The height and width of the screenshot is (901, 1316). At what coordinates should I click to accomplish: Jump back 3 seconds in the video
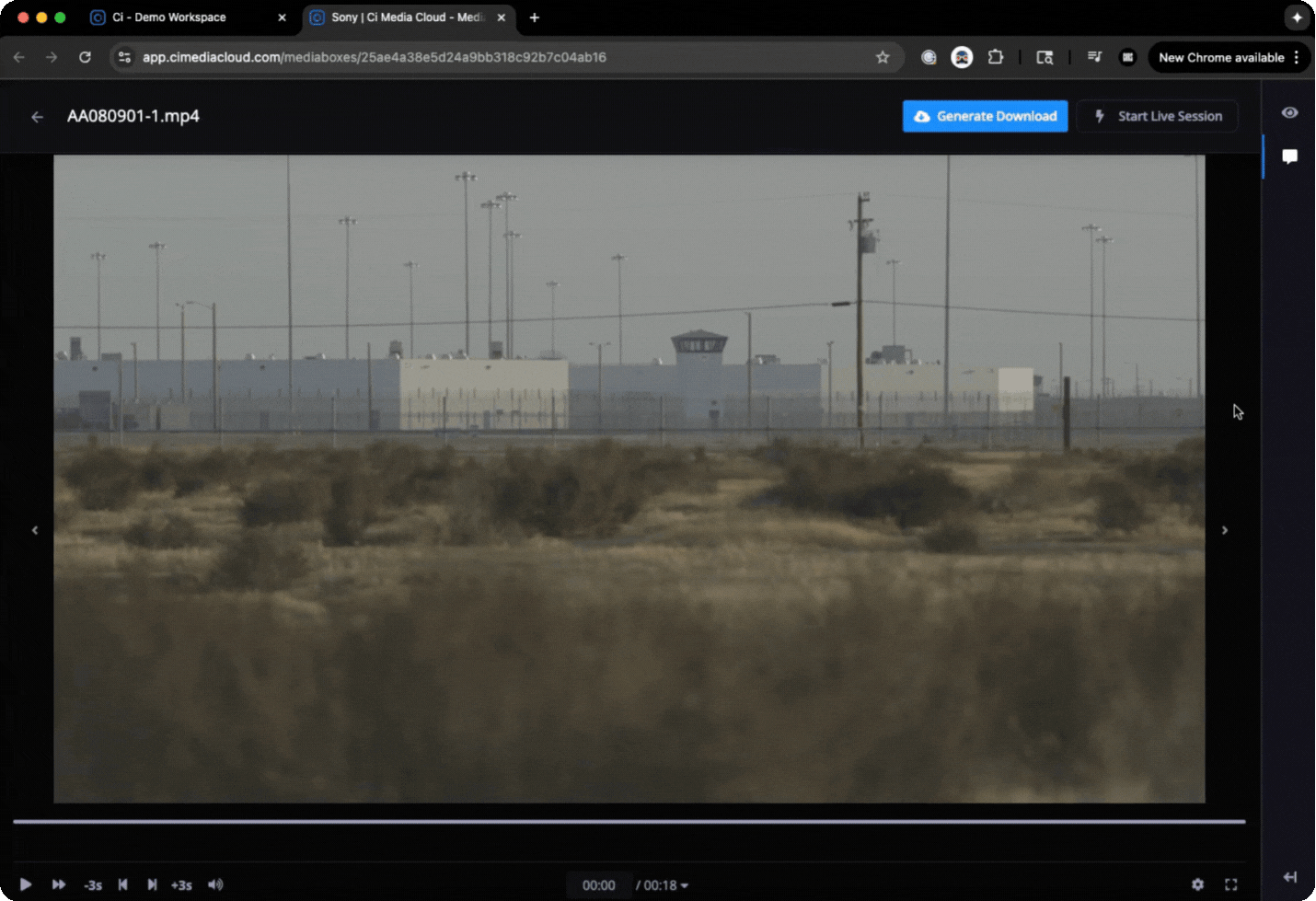click(x=93, y=885)
